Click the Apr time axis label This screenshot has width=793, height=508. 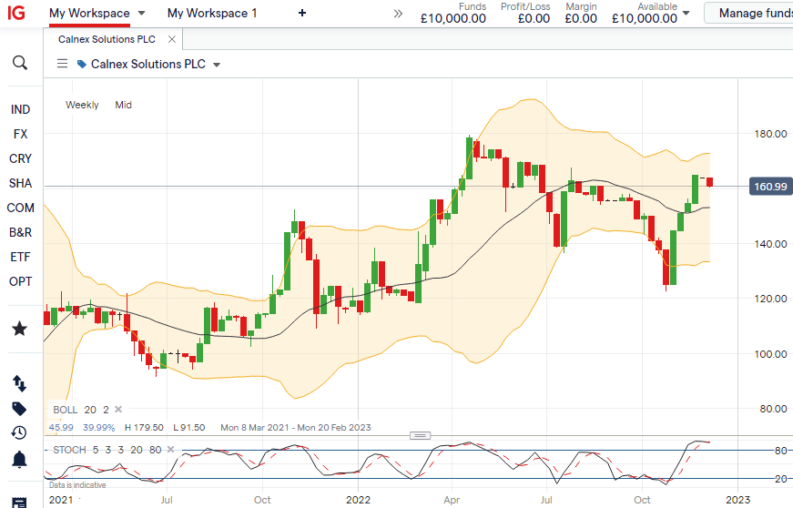point(452,500)
